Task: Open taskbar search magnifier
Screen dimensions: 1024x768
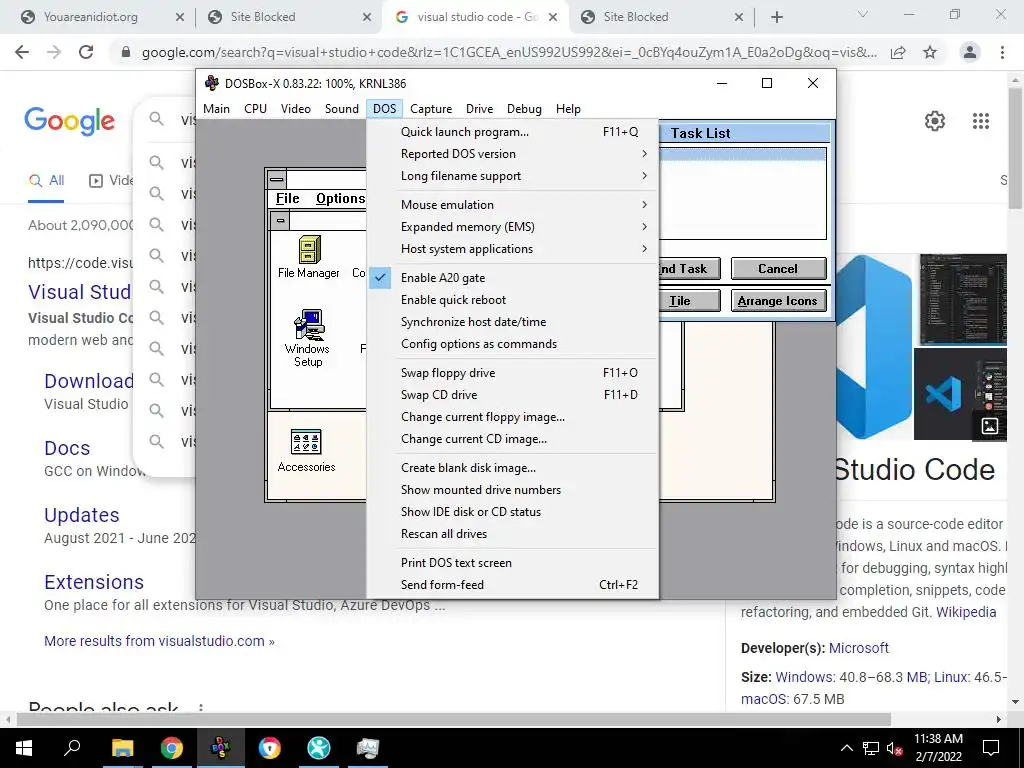Action: click(x=72, y=748)
